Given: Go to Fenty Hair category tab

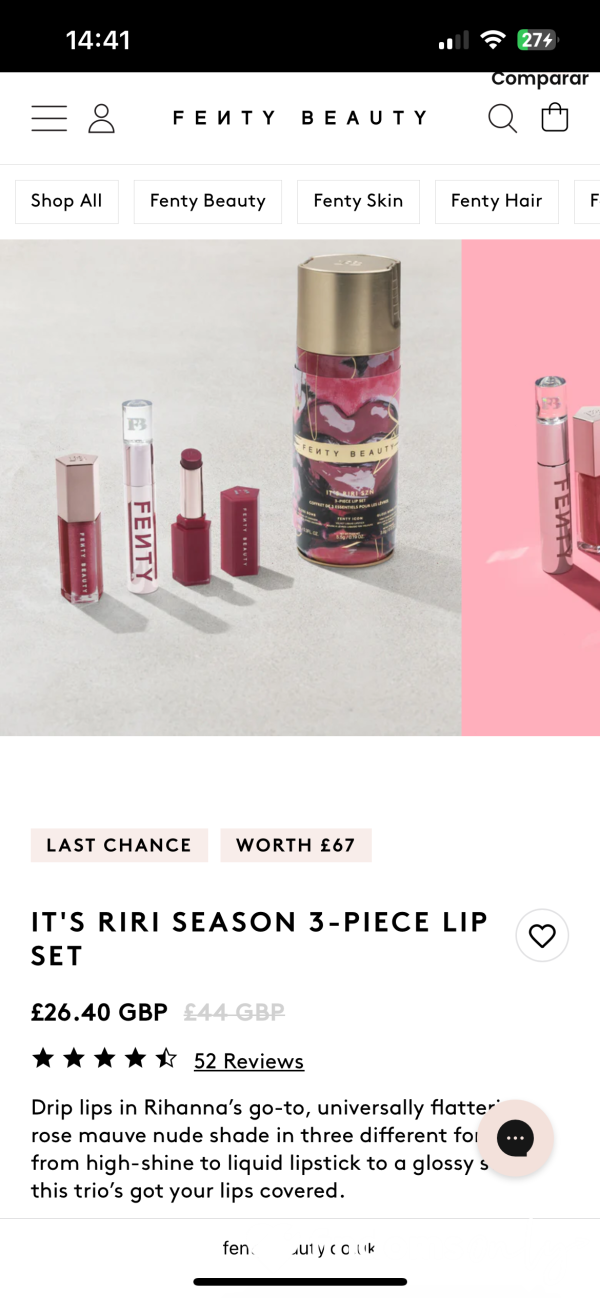Looking at the screenshot, I should click(x=496, y=201).
